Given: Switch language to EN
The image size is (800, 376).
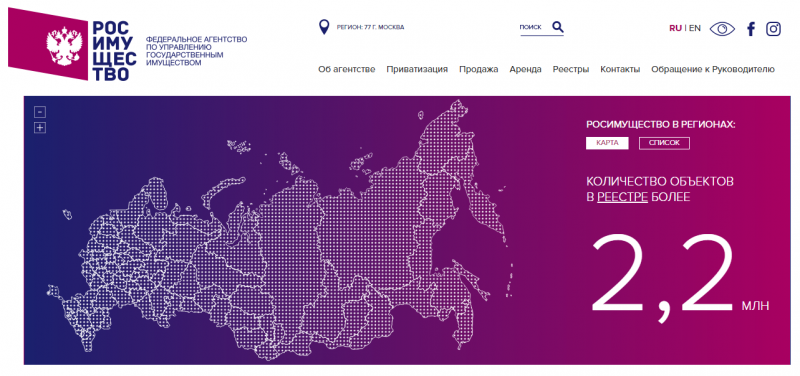Looking at the screenshot, I should pyautogui.click(x=695, y=29).
